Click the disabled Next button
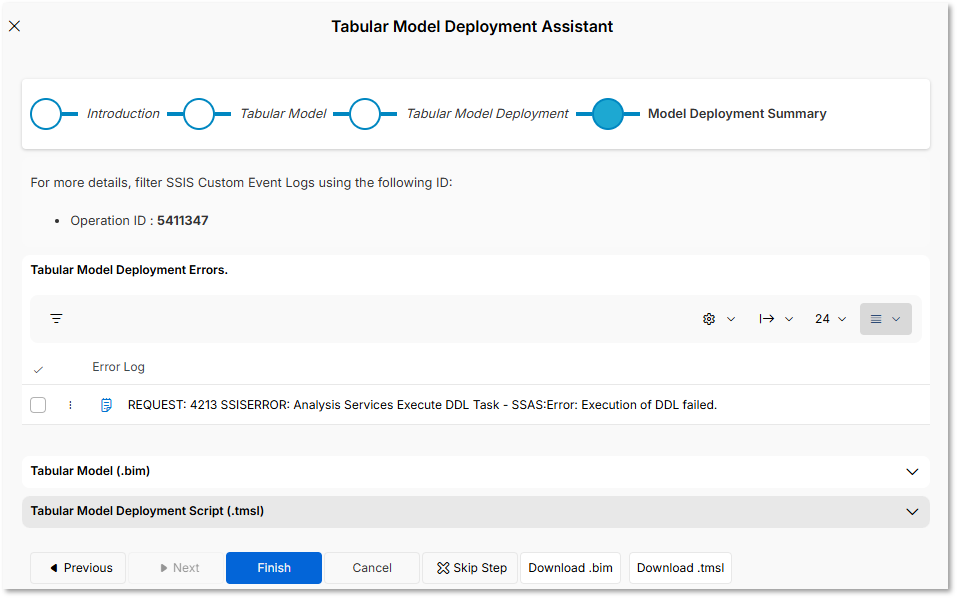The height and width of the screenshot is (598, 957). click(176, 568)
